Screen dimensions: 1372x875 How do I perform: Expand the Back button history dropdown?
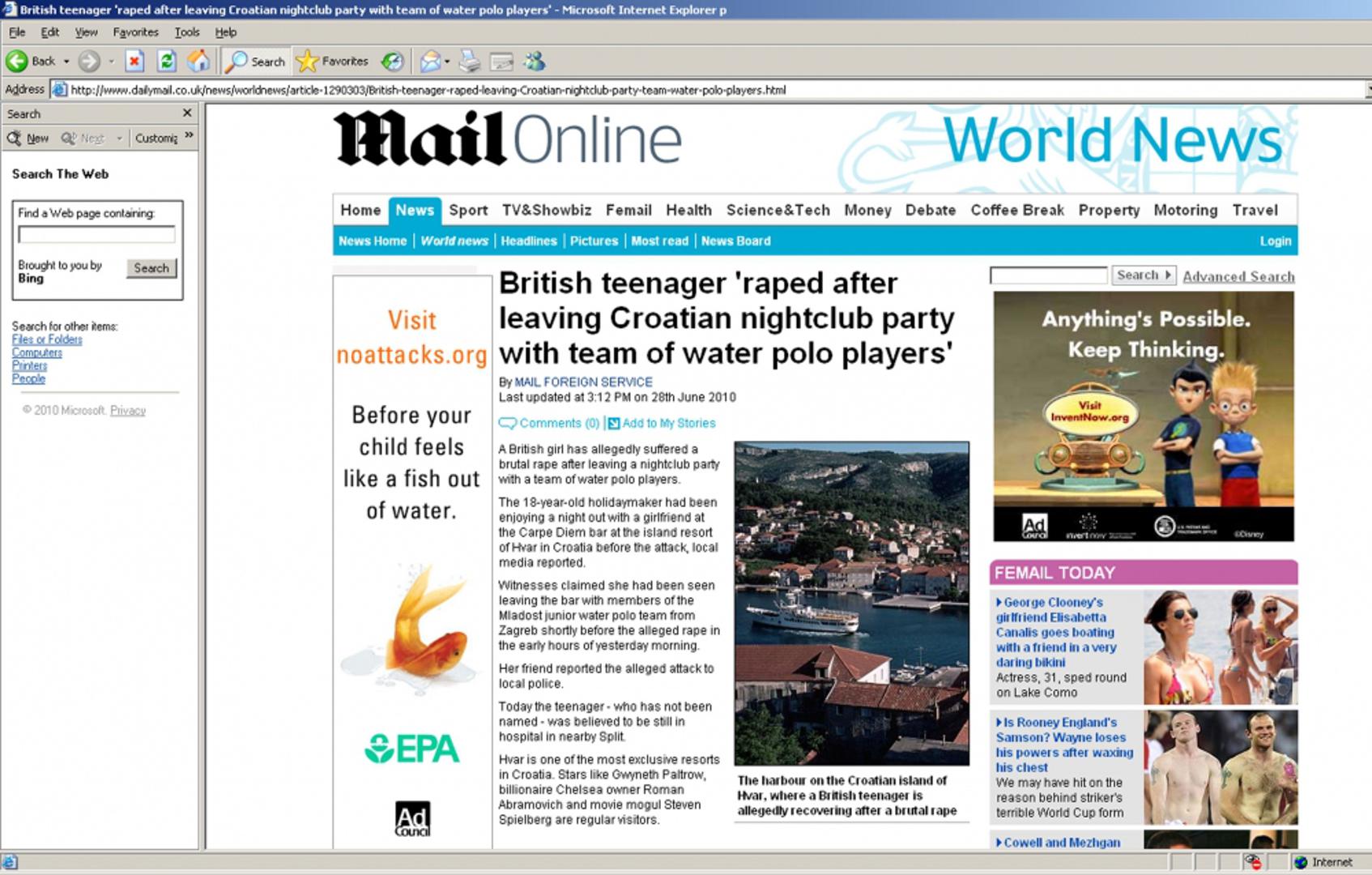pos(66,62)
